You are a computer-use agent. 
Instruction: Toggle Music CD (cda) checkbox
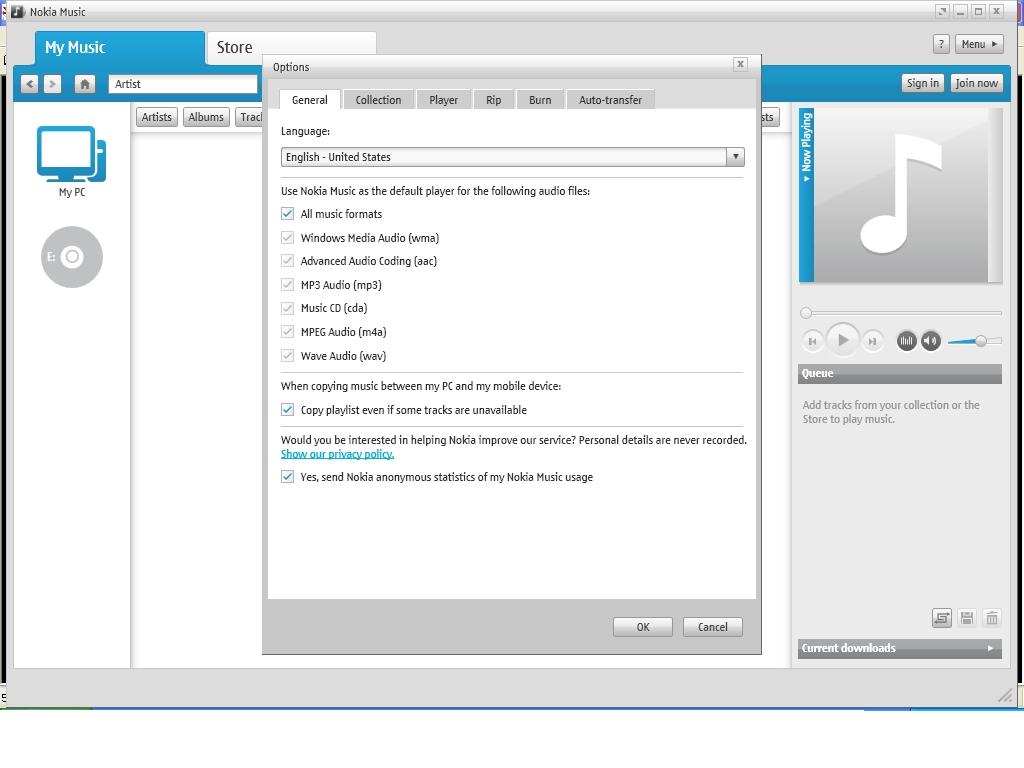point(287,308)
